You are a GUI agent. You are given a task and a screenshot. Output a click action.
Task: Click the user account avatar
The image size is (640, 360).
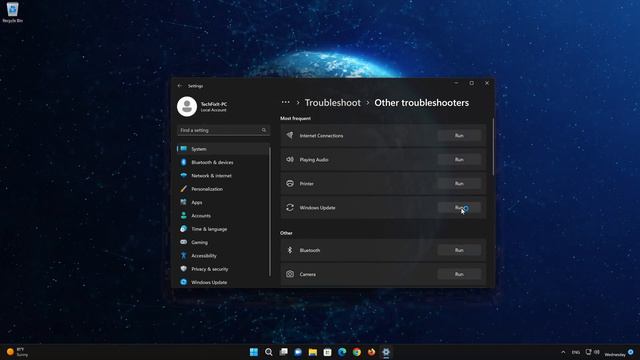[x=187, y=107]
